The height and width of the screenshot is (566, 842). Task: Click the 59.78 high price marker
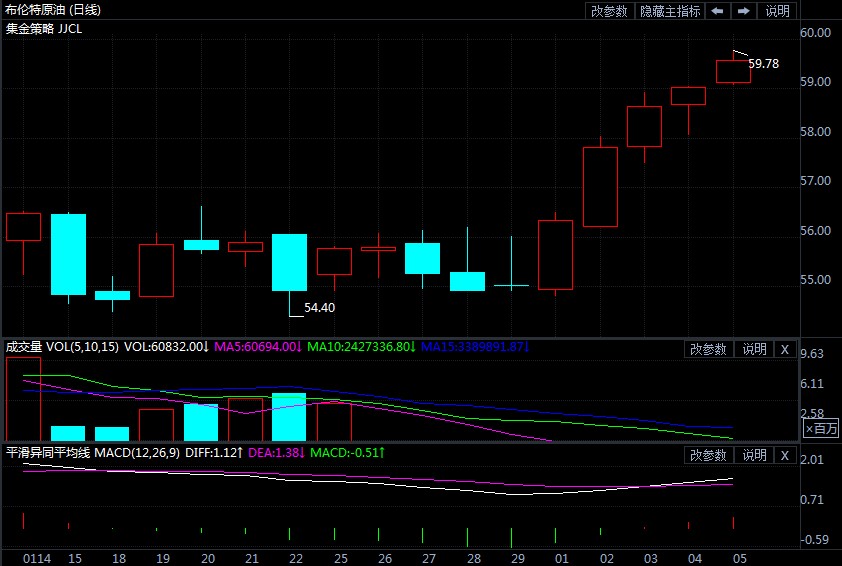(764, 63)
